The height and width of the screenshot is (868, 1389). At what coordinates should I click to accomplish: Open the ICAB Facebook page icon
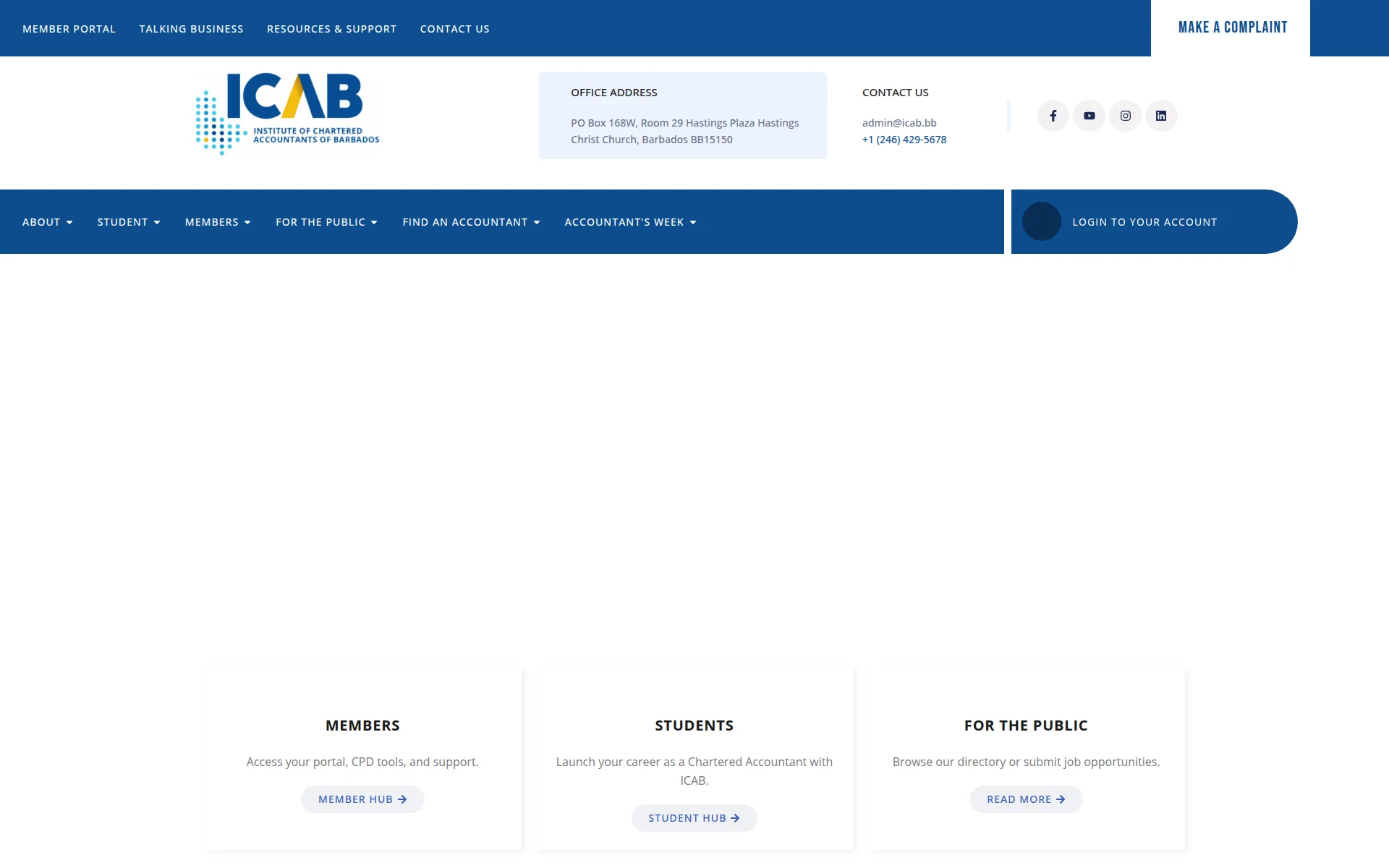click(1053, 116)
